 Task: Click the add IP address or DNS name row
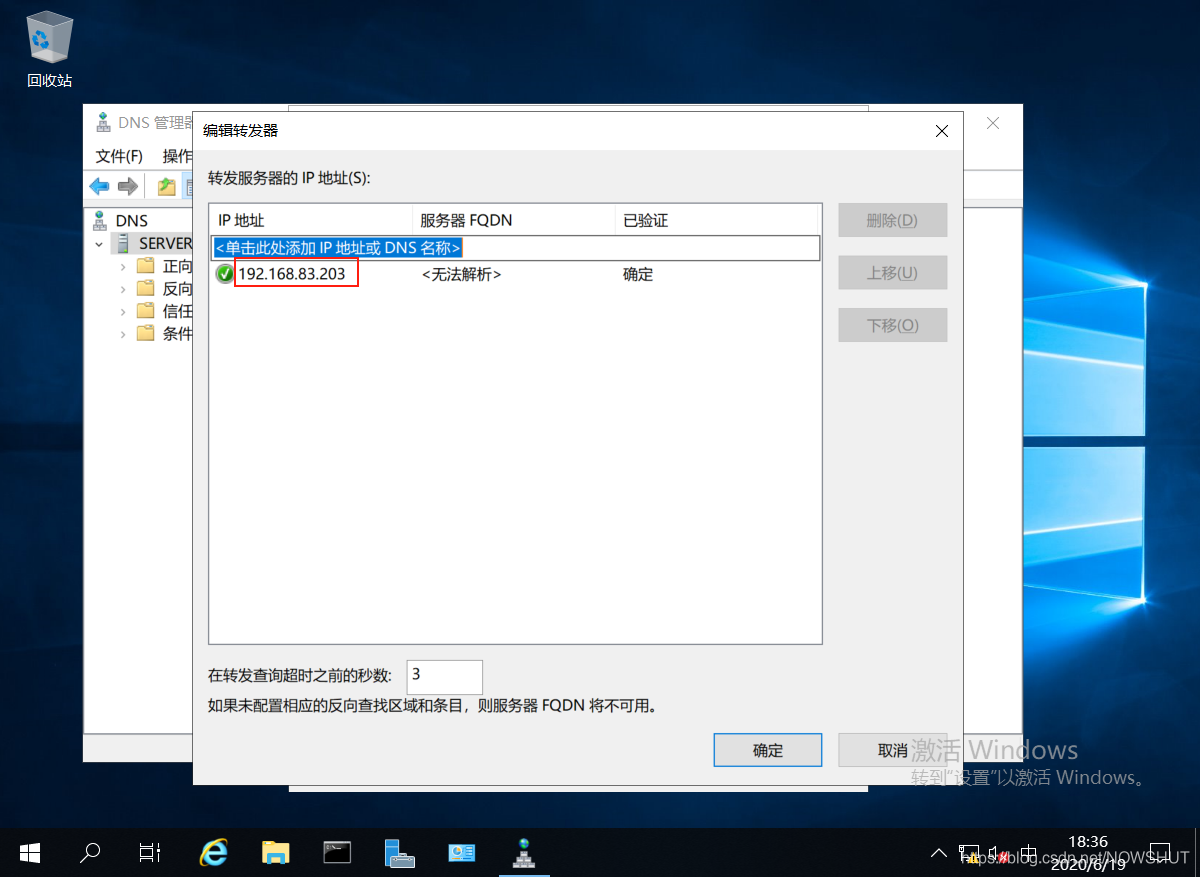[x=516, y=247]
